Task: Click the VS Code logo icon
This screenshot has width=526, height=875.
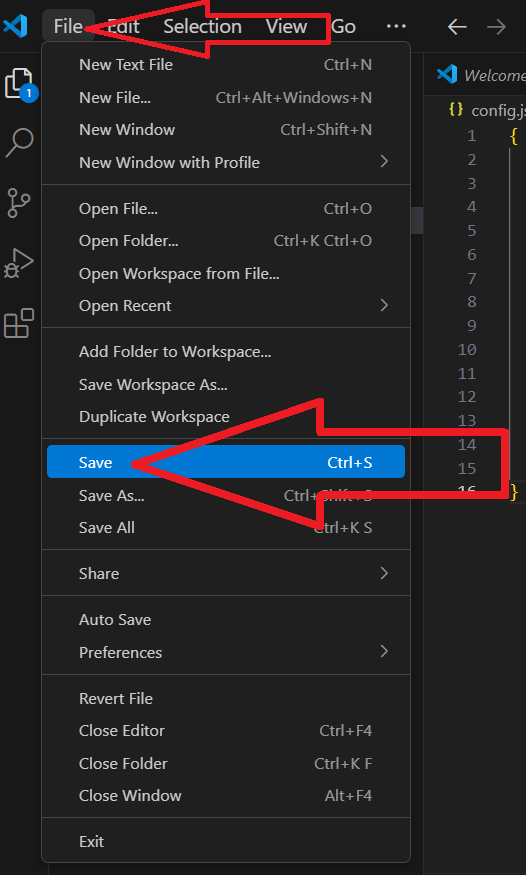Action: tap(16, 26)
